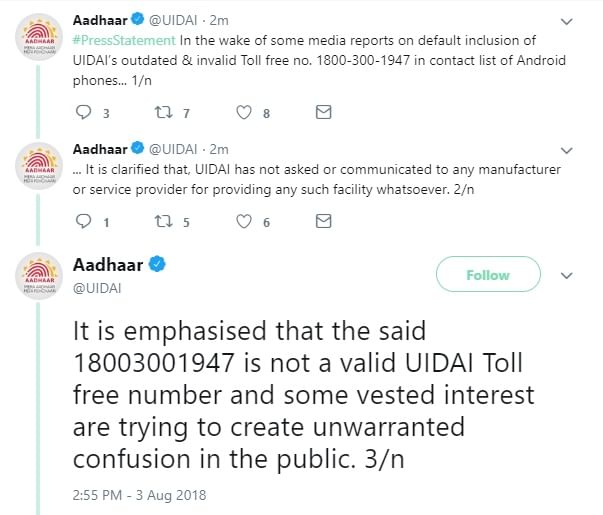The image size is (603, 515).
Task: Reply to the second 2/n tweet
Action: tap(83, 222)
